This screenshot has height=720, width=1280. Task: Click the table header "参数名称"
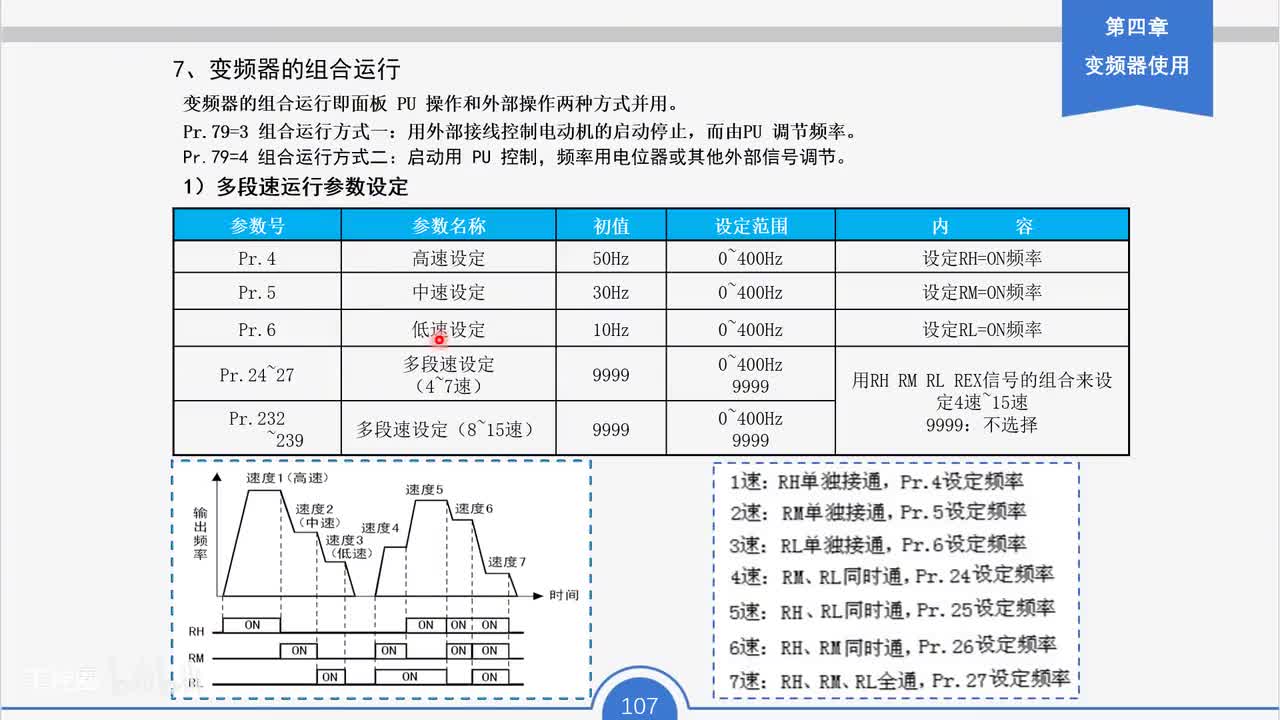coord(449,225)
